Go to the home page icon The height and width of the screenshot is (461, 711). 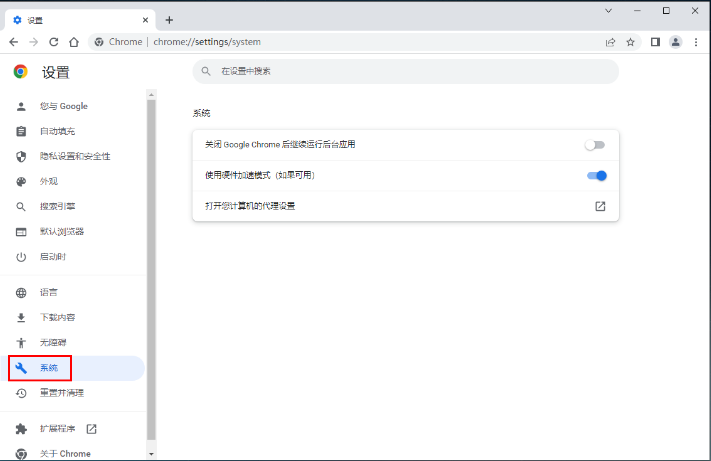[74, 42]
